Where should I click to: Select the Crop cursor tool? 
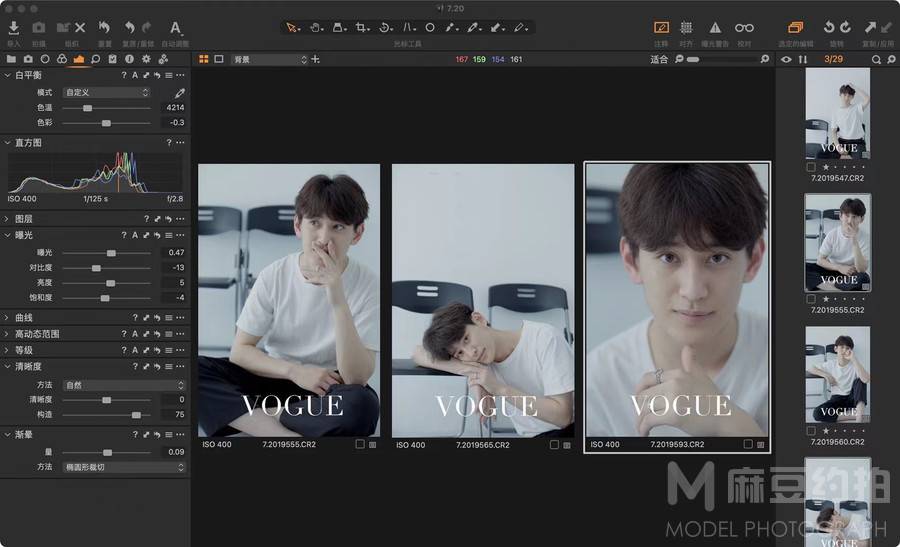coord(362,27)
